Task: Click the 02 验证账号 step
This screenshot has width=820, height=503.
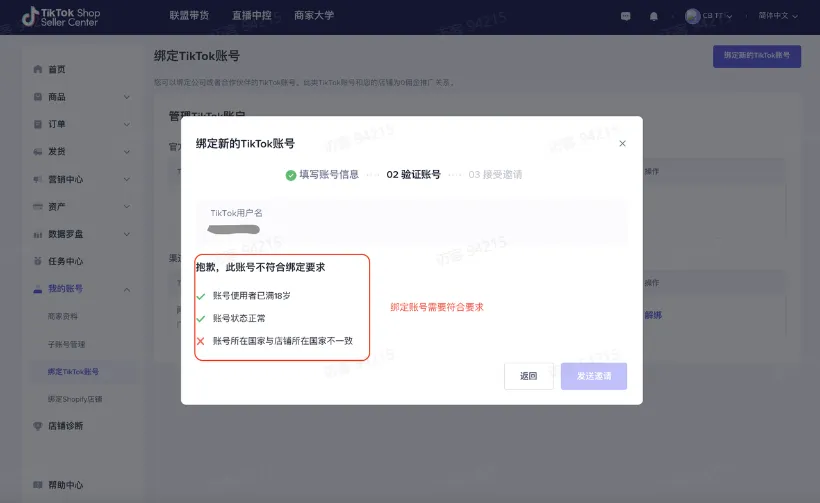Action: tap(414, 175)
